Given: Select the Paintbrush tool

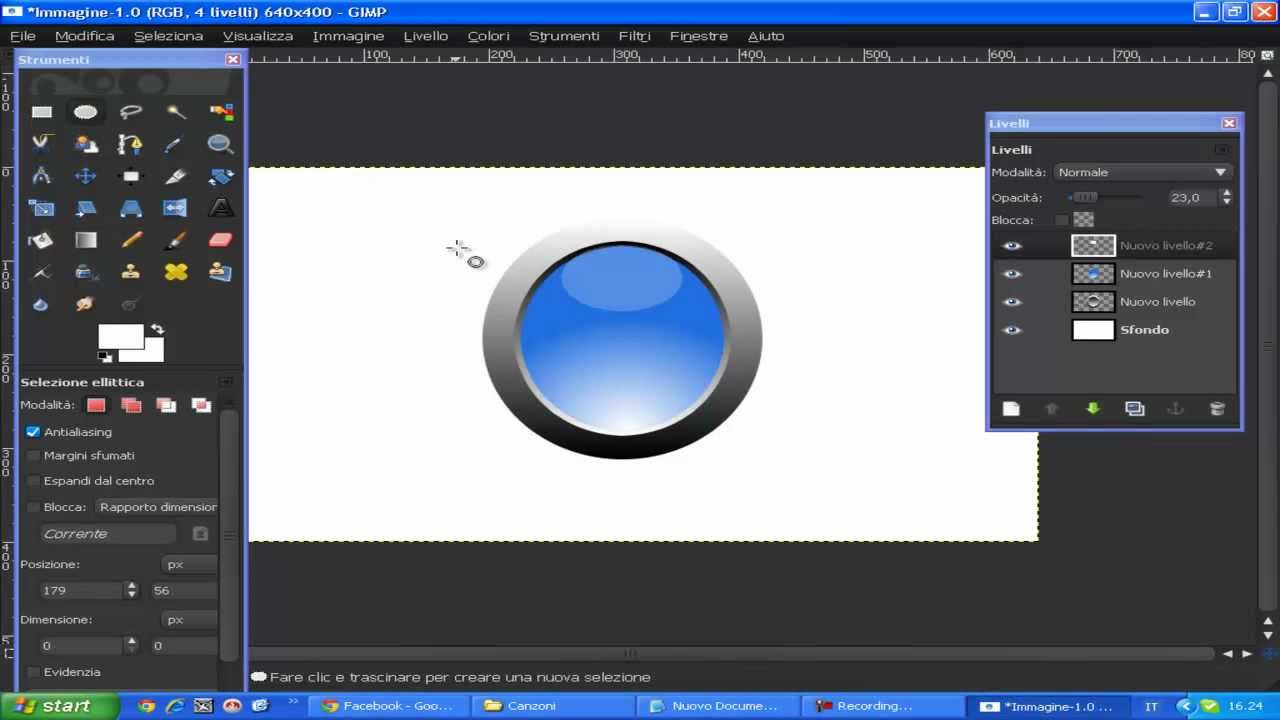Looking at the screenshot, I should tap(176, 240).
